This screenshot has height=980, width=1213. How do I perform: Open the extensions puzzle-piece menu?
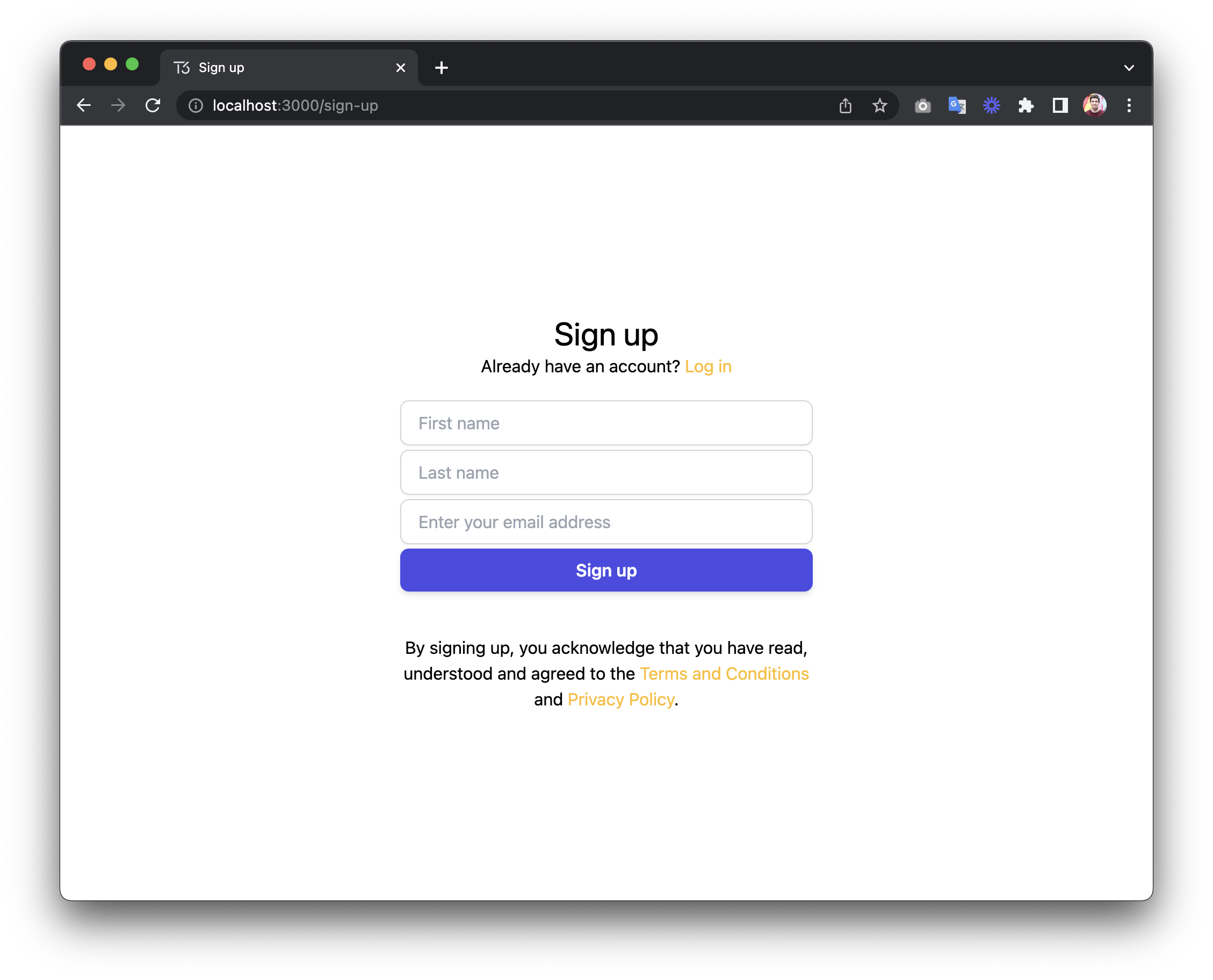pos(1026,105)
